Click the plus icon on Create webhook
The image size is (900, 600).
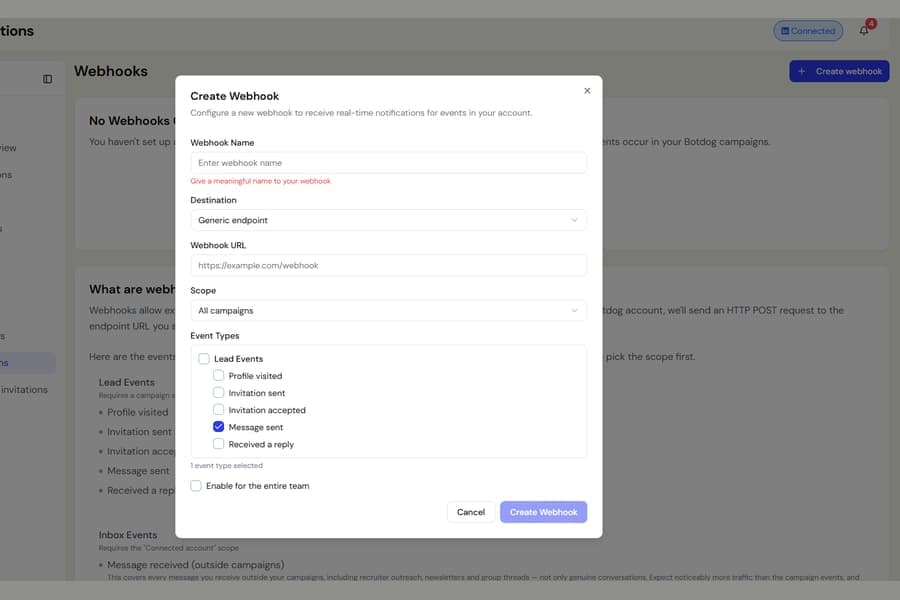802,71
